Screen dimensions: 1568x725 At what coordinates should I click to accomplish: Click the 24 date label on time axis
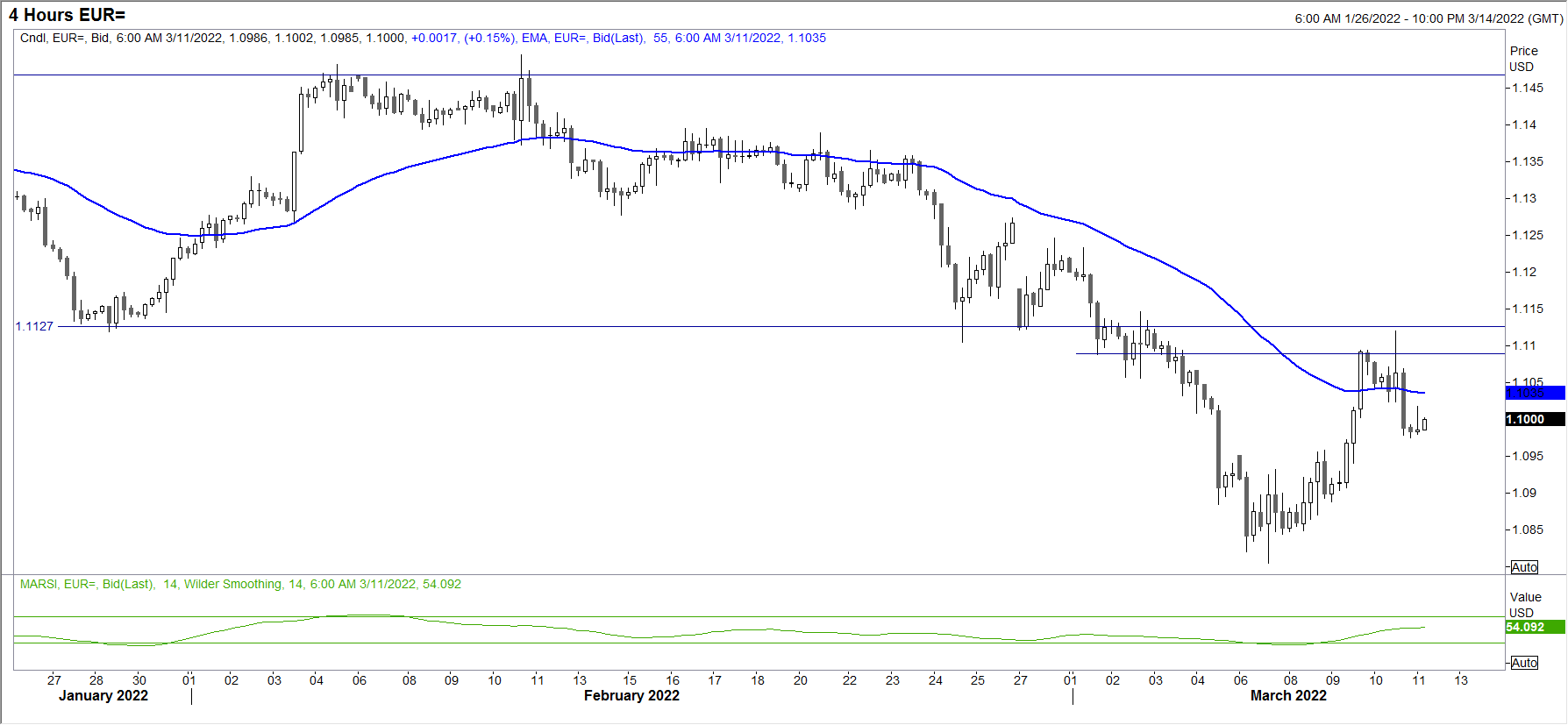(936, 679)
